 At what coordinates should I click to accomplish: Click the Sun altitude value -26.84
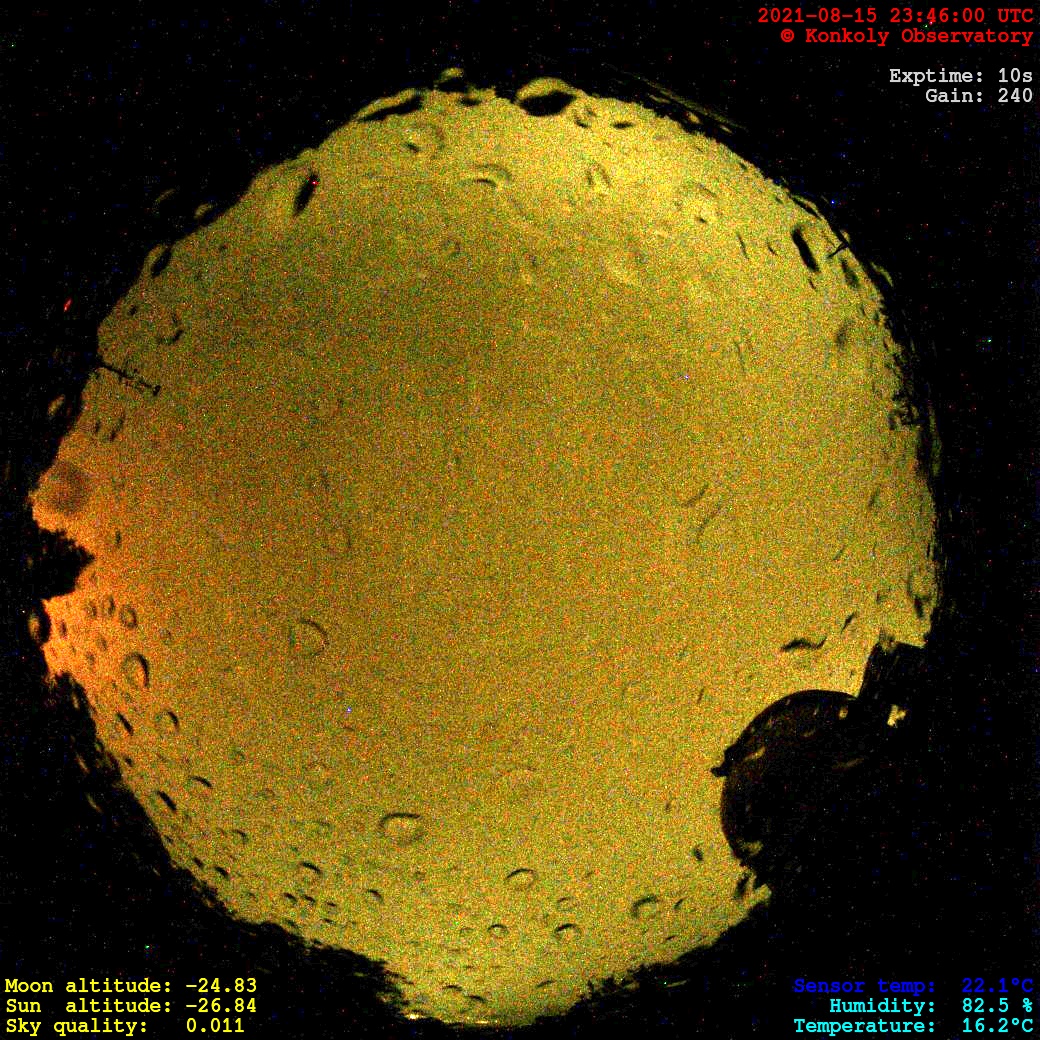coord(220,1006)
